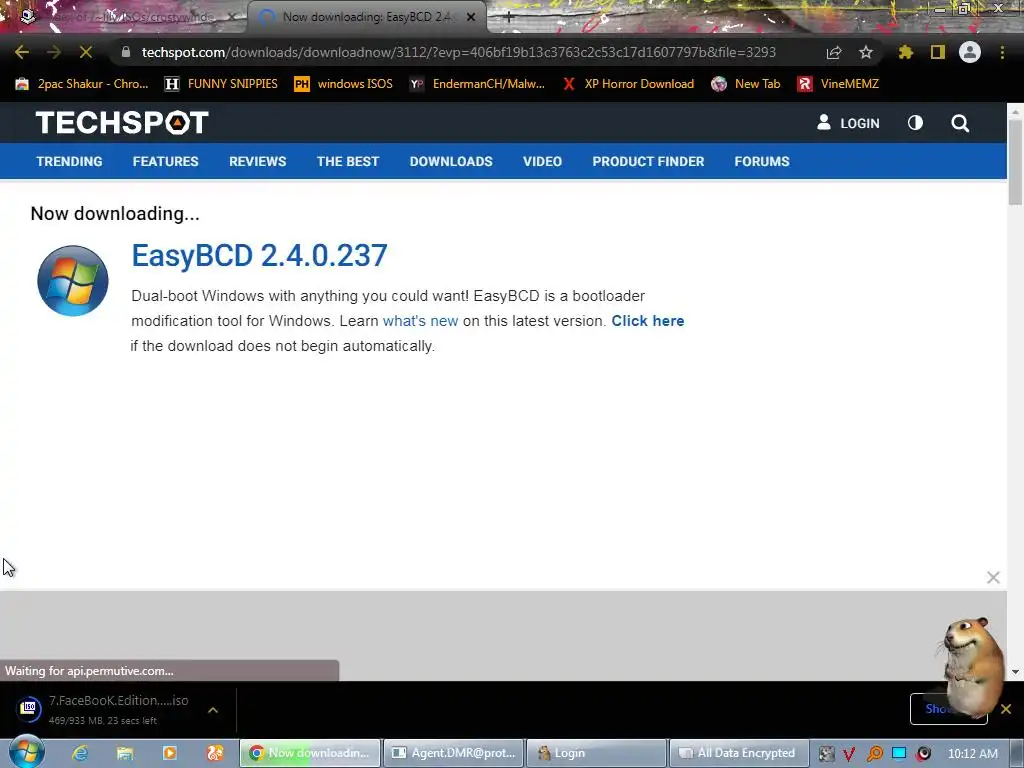Image resolution: width=1024 pixels, height=768 pixels.
Task: Open Windows Media Player taskbar icon
Action: pos(170,753)
